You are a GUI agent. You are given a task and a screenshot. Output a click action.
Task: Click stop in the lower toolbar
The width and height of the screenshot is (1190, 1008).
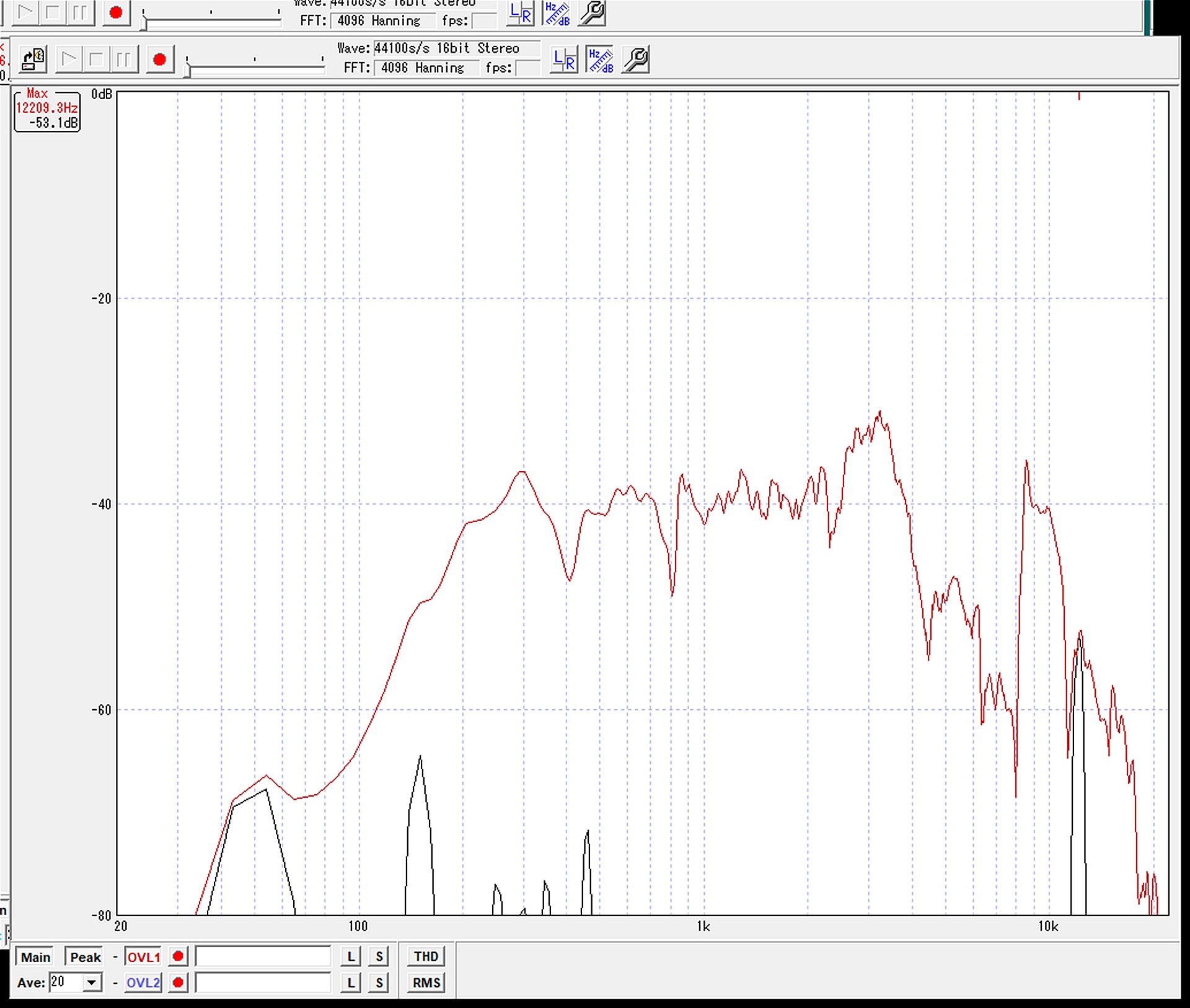point(96,60)
